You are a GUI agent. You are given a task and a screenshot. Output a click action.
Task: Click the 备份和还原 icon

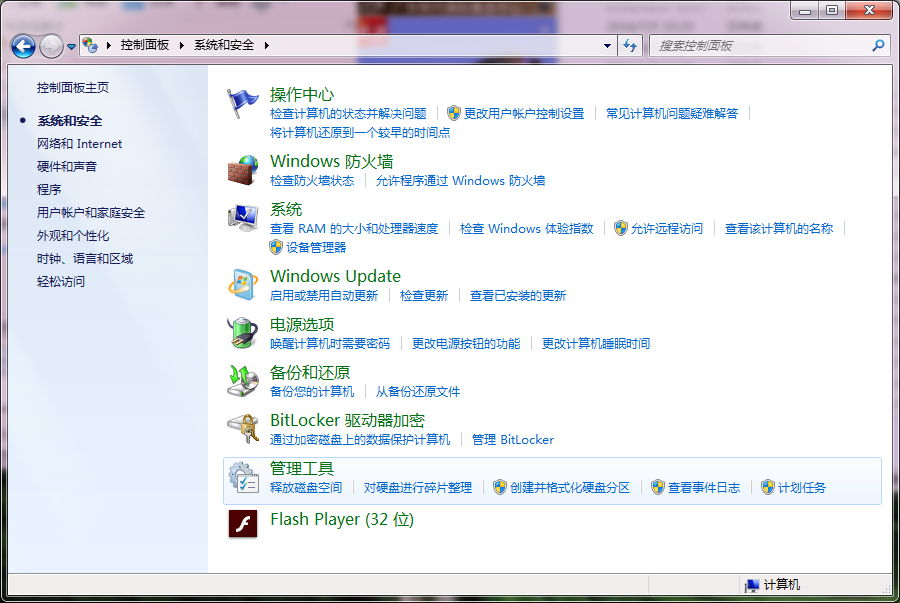click(242, 382)
